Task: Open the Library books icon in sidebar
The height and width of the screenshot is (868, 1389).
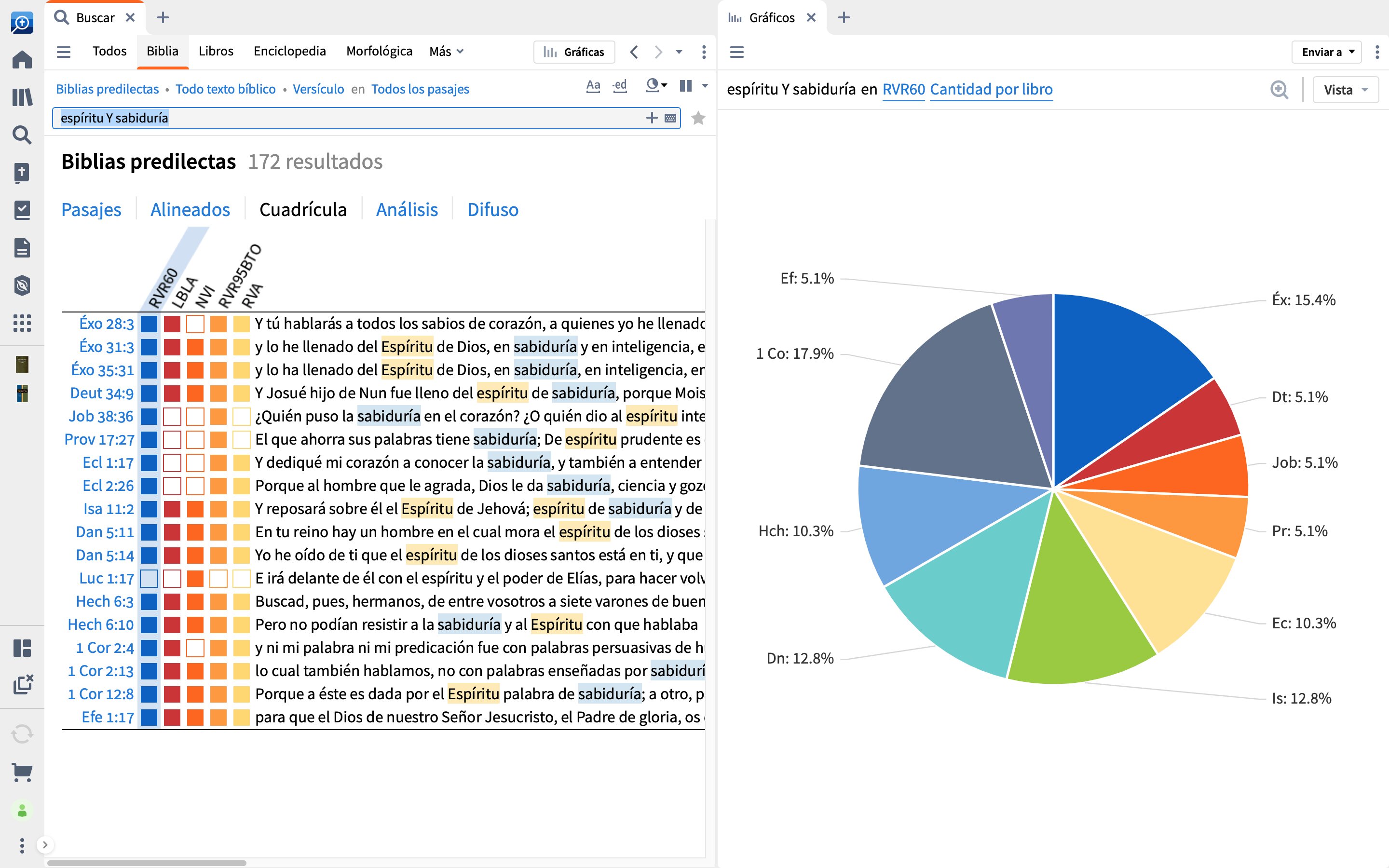Action: coord(22,97)
